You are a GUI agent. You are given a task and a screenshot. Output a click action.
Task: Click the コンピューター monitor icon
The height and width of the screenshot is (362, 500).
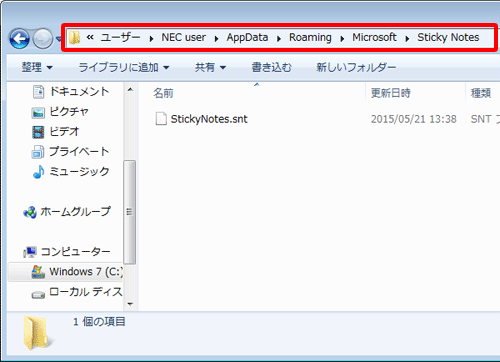tap(30, 252)
